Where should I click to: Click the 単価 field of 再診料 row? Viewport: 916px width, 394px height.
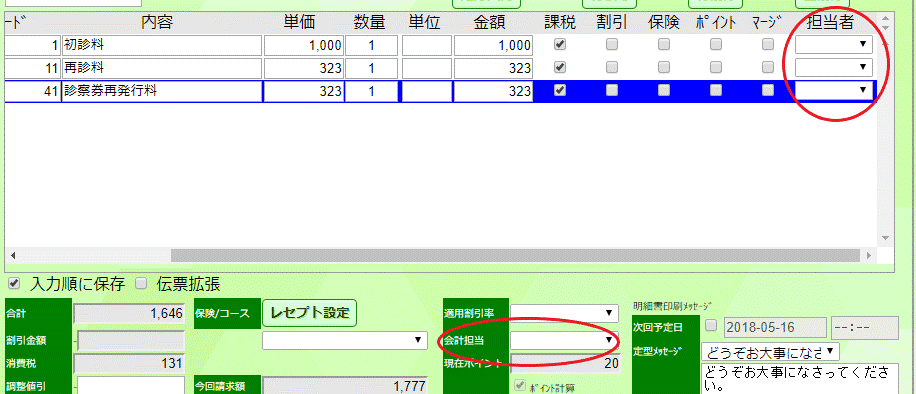pyautogui.click(x=304, y=68)
